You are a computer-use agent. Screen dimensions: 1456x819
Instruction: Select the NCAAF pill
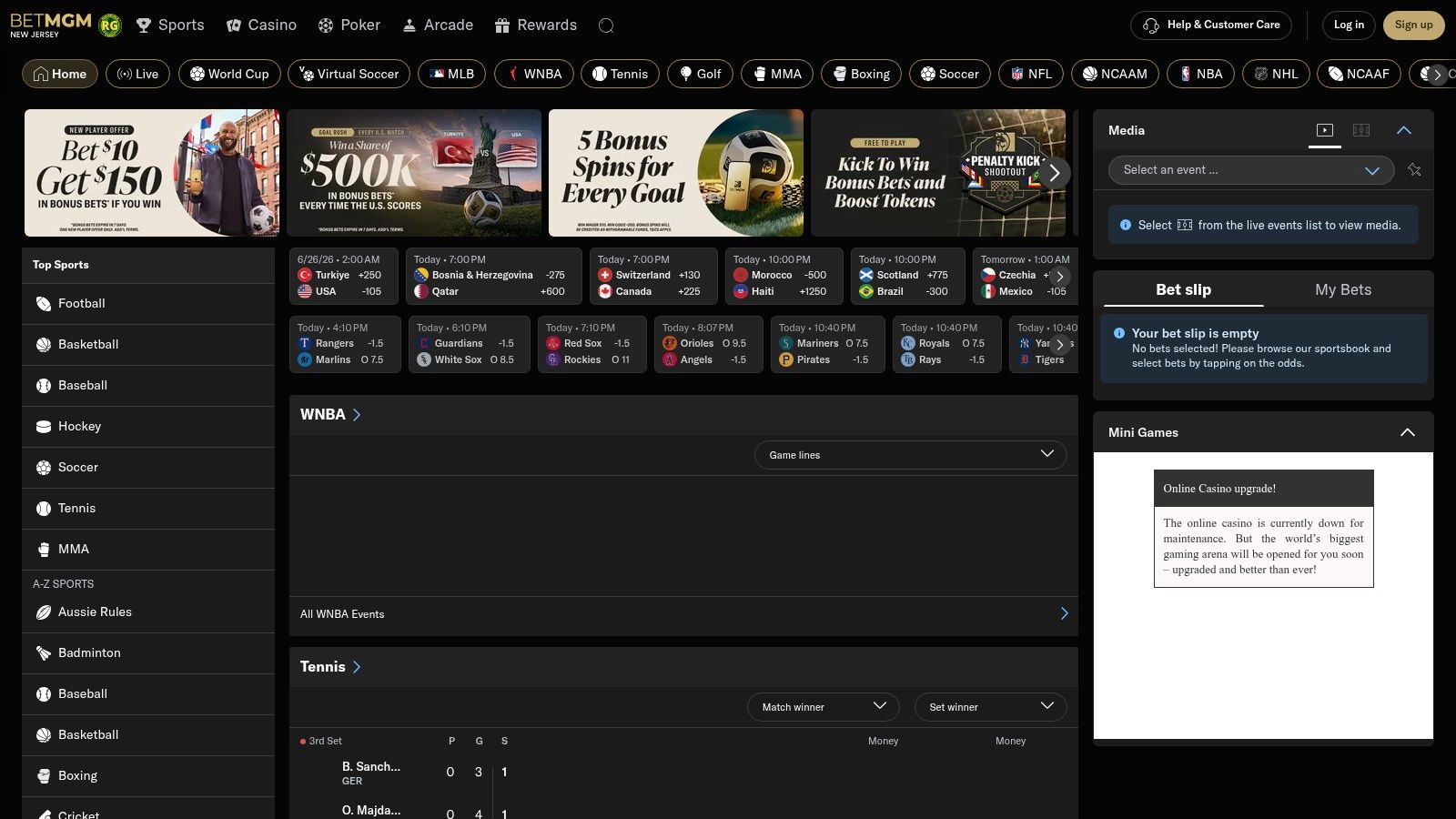(x=1359, y=74)
